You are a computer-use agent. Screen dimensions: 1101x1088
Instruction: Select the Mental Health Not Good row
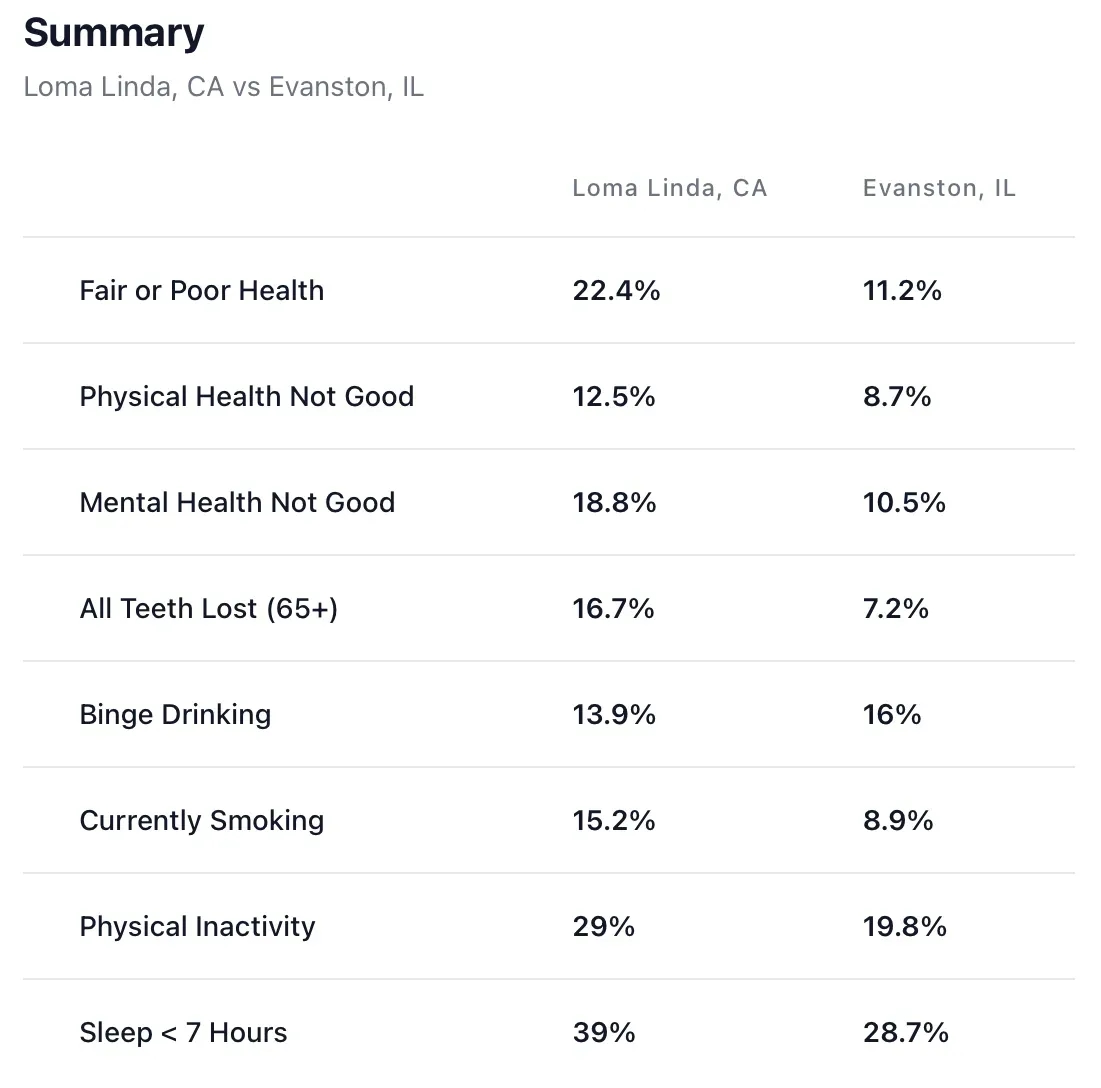pos(237,502)
